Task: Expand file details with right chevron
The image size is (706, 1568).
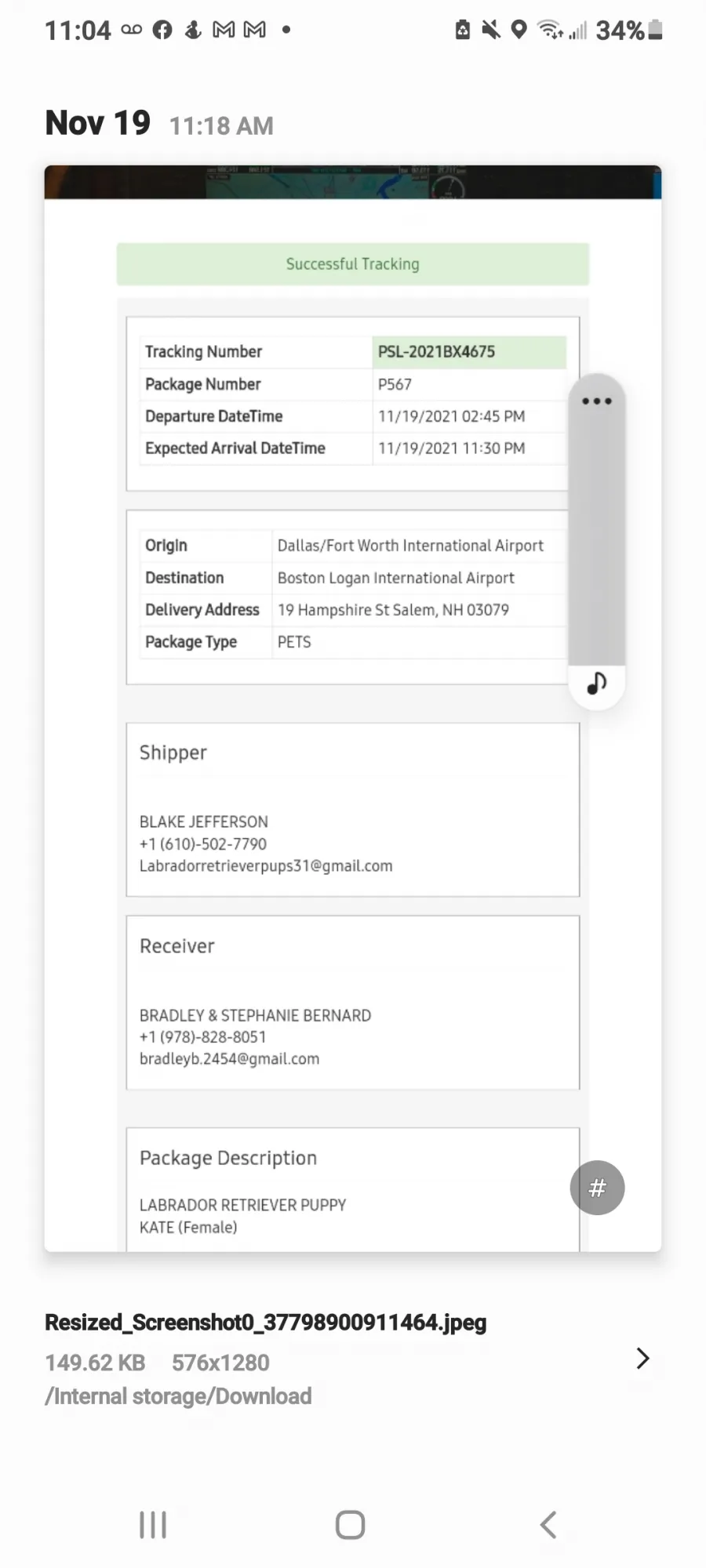Action: tap(642, 1359)
